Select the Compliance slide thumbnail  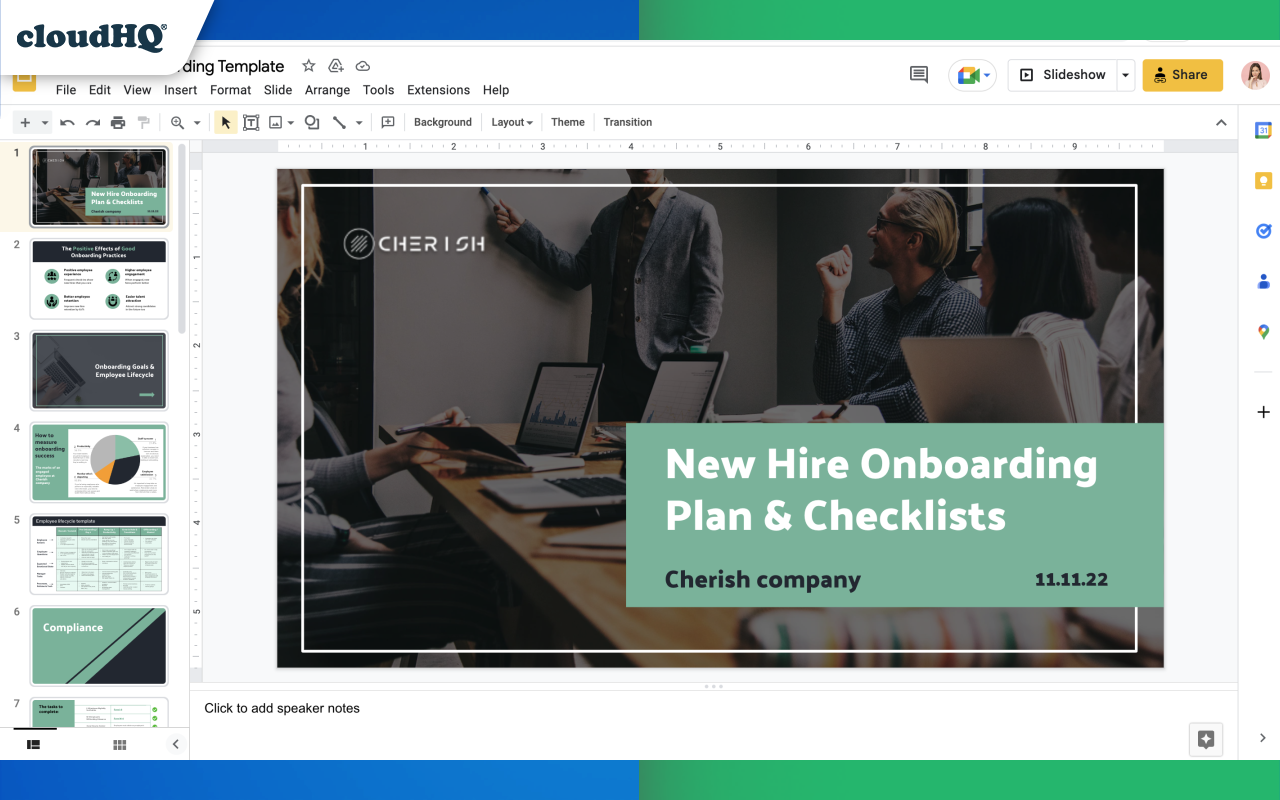pos(98,645)
